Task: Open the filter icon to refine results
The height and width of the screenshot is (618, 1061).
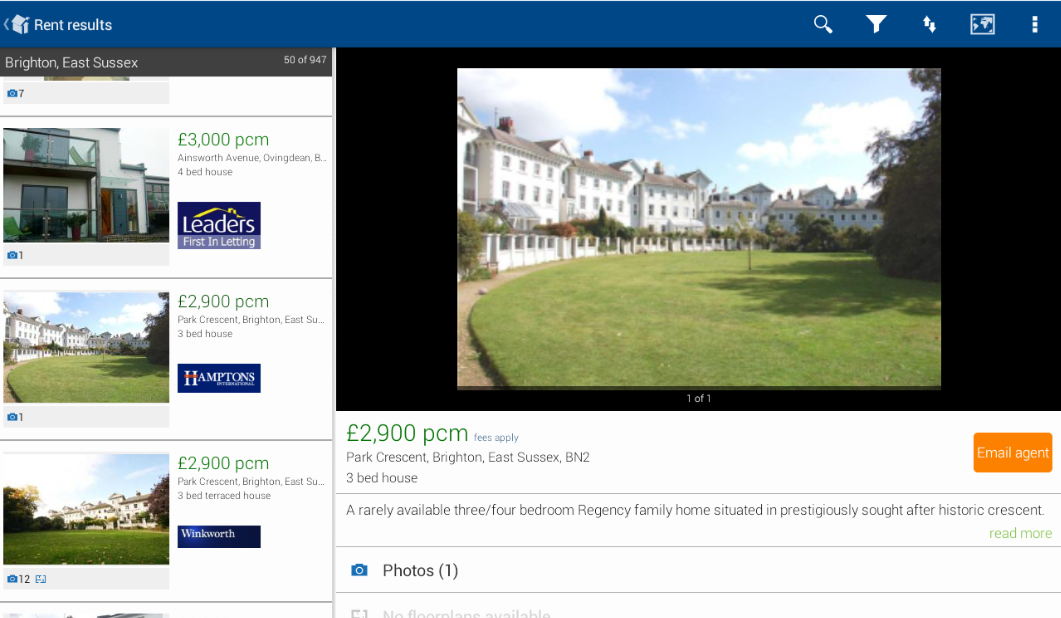Action: click(x=876, y=24)
